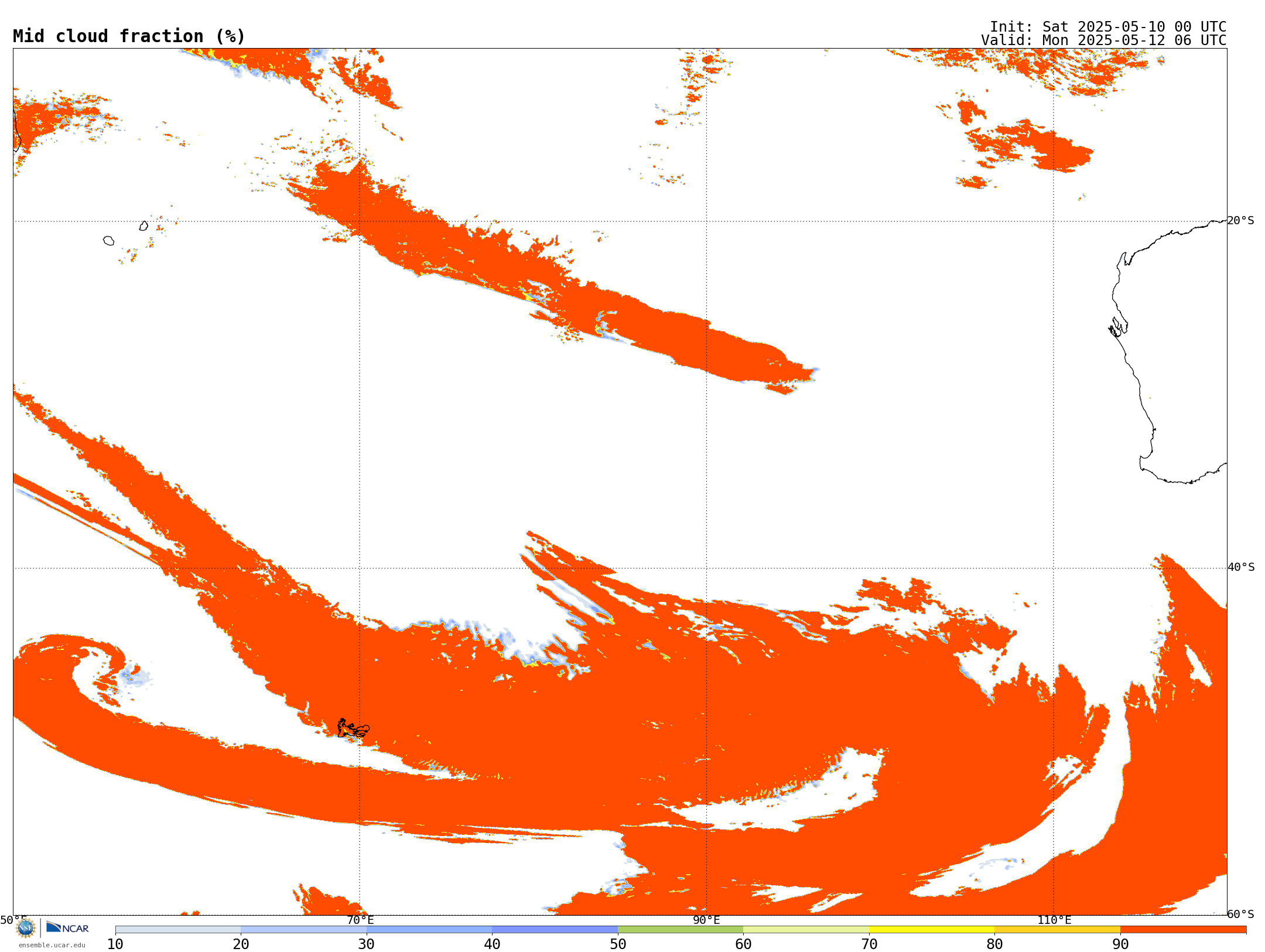The height and width of the screenshot is (952, 1265).
Task: Click the 80-90 gold colorbar segment
Action: pyautogui.click(x=1057, y=930)
